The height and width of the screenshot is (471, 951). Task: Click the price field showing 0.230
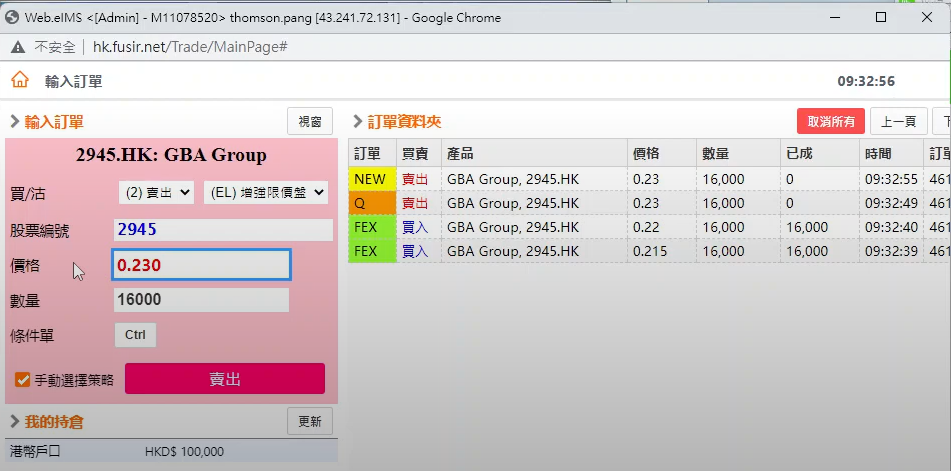201,265
